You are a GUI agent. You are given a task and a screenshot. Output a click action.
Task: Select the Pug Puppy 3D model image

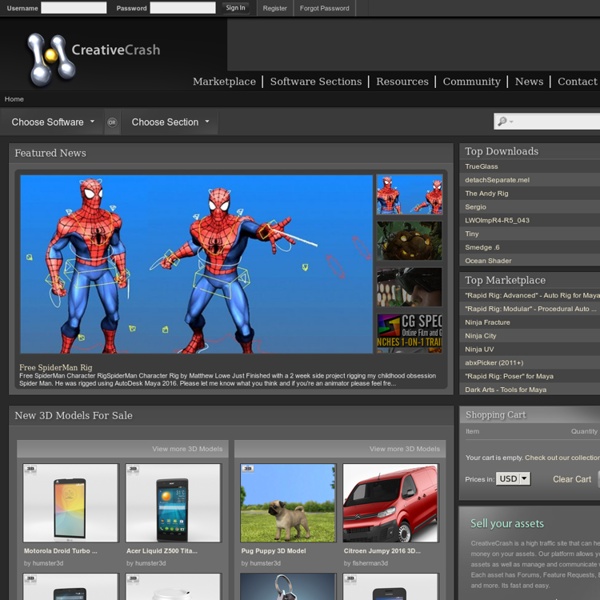tap(288, 503)
